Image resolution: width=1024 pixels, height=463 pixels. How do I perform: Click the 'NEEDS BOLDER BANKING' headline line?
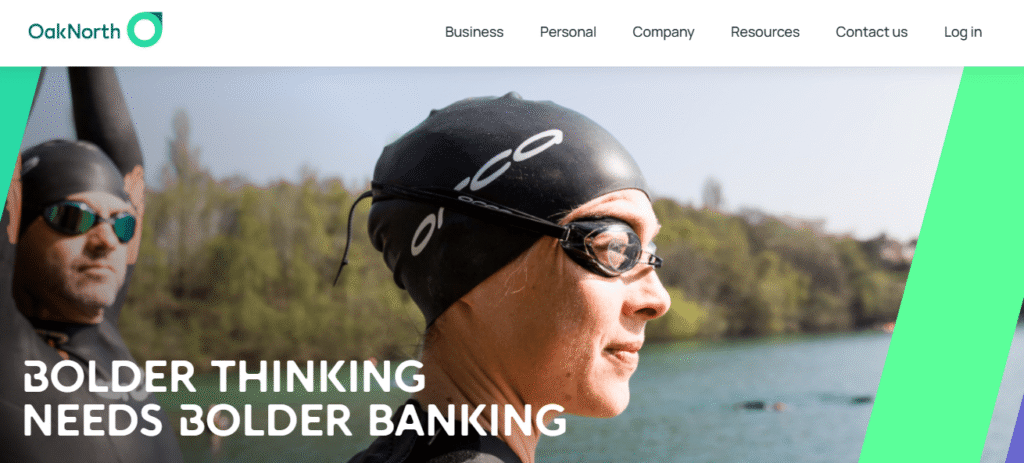point(295,419)
